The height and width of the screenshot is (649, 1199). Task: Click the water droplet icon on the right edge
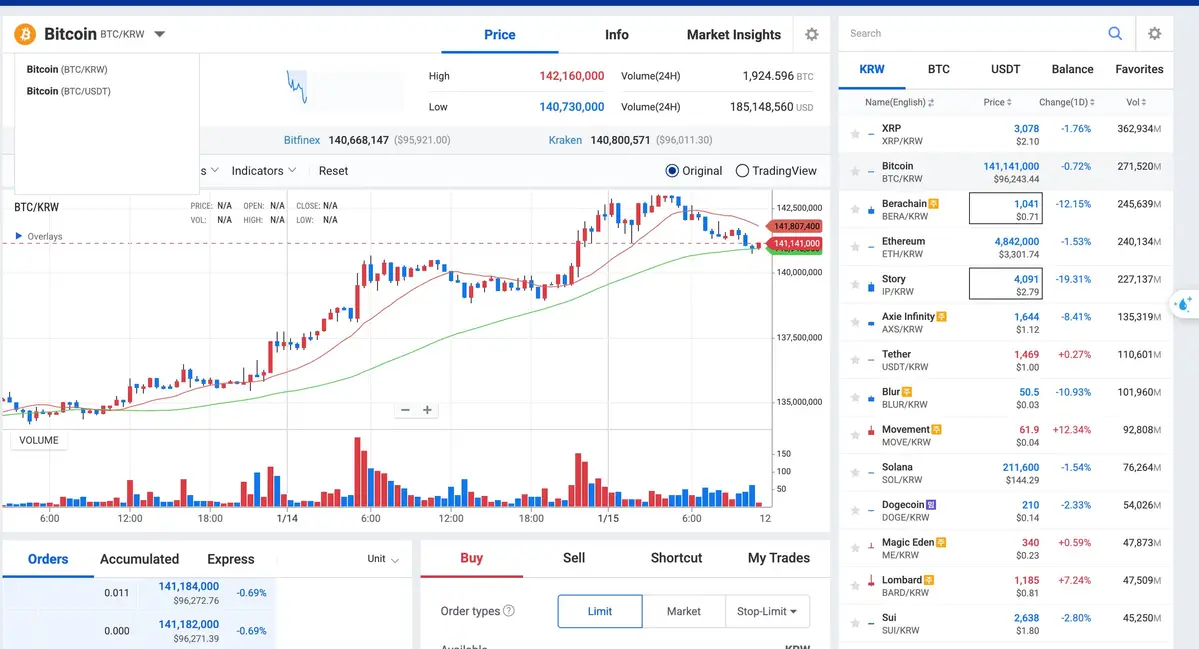pos(1183,303)
